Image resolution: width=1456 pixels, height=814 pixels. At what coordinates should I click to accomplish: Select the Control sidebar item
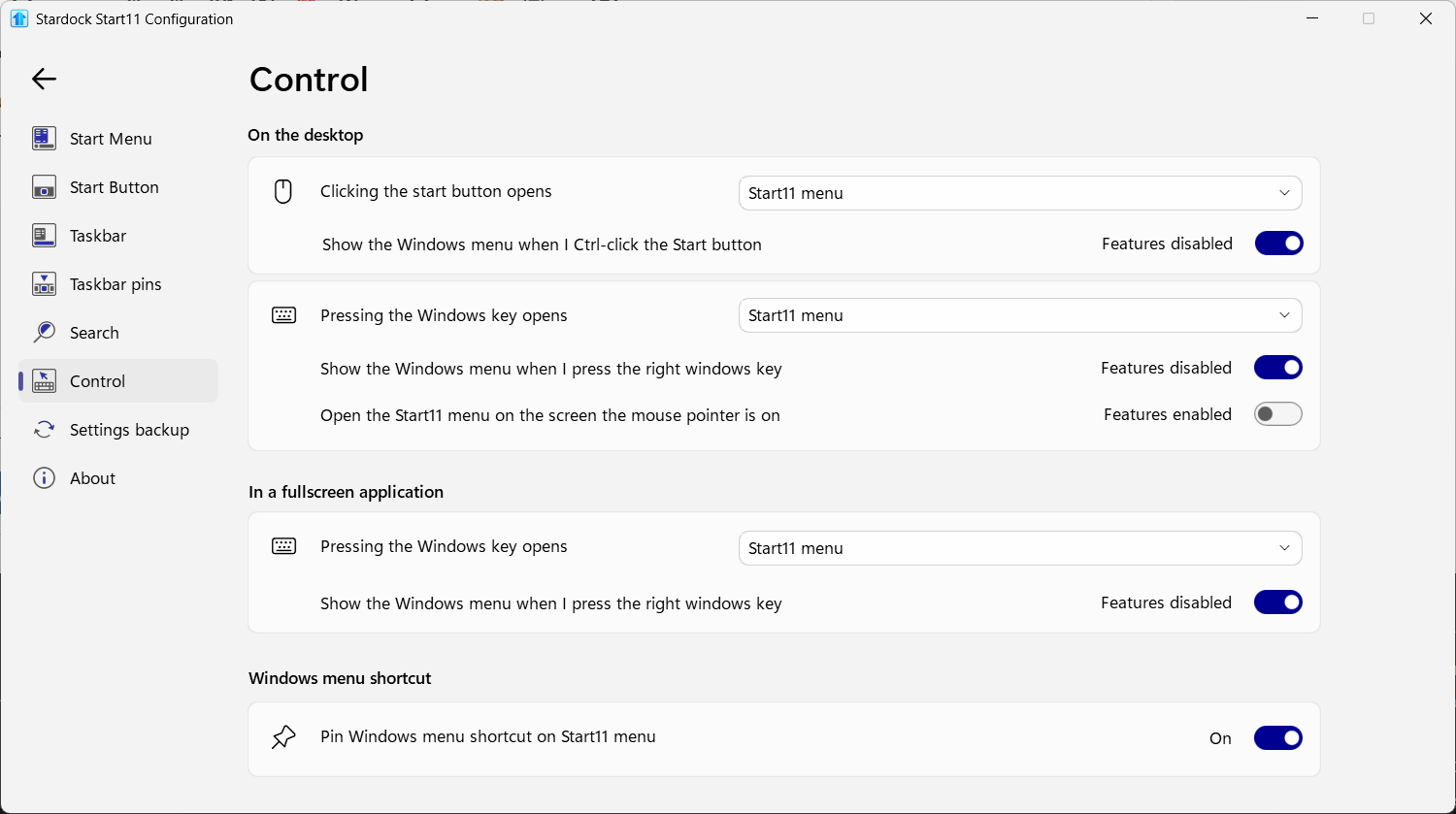pyautogui.click(x=118, y=381)
